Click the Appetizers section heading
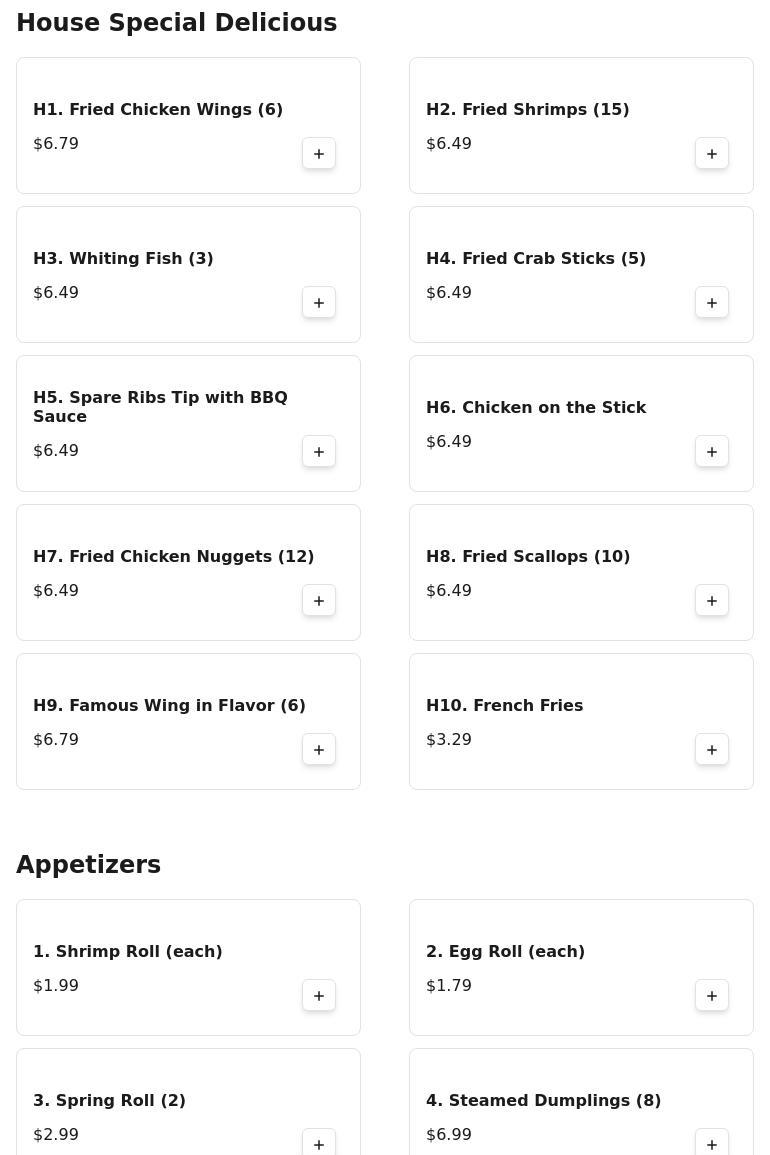770x1155 pixels. 88,864
